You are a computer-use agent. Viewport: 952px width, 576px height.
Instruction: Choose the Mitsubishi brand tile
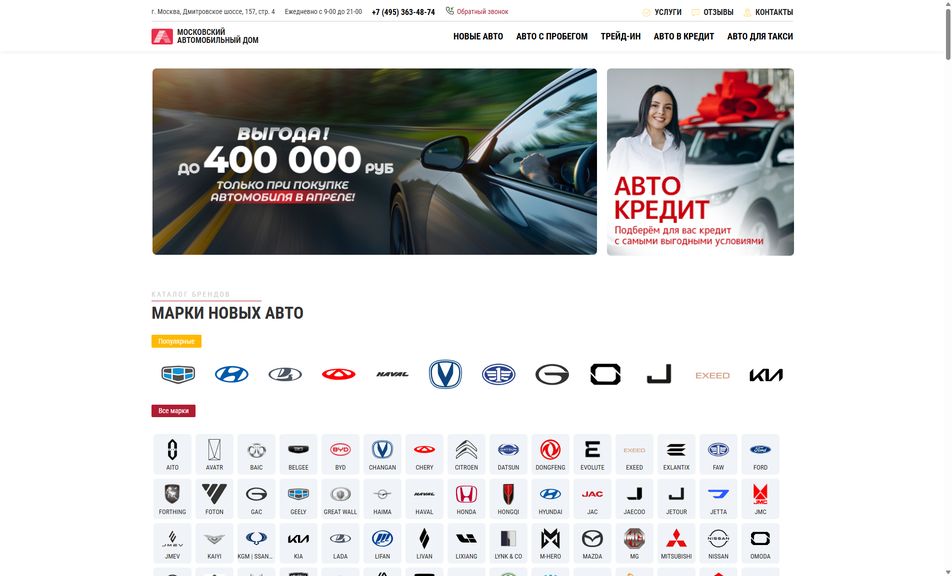click(676, 543)
